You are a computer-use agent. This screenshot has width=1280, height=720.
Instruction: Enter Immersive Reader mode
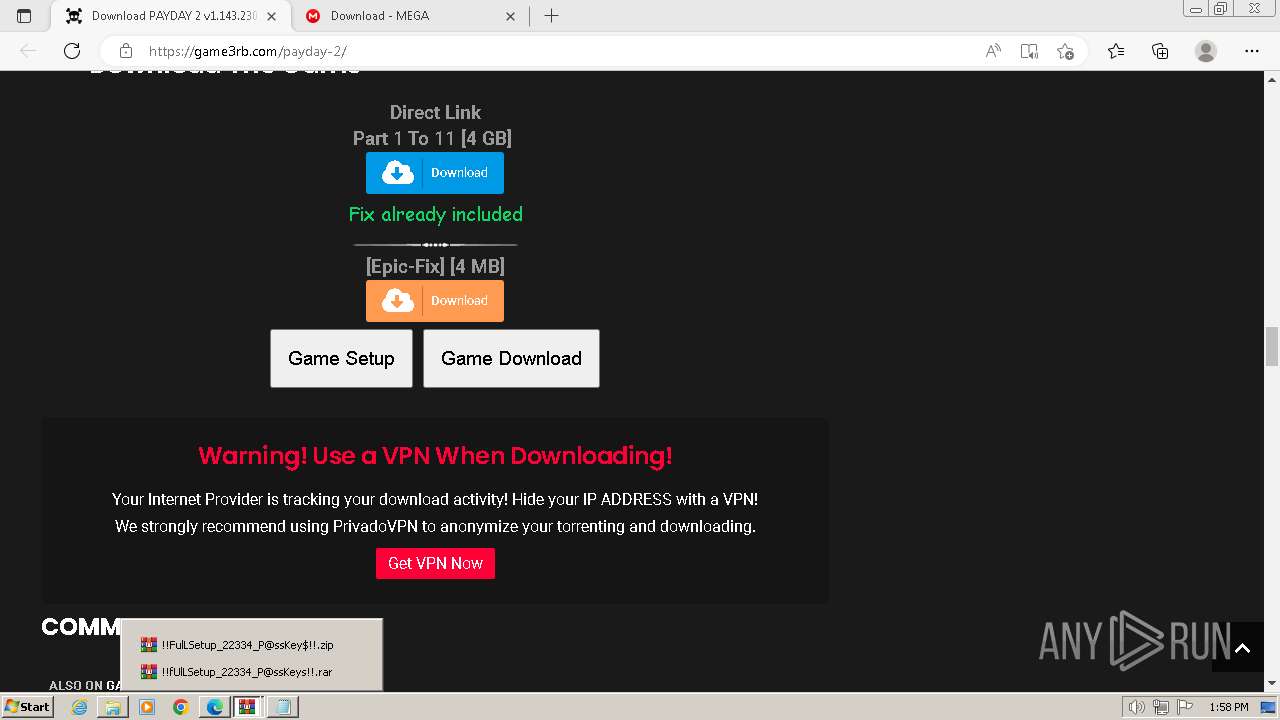click(x=1029, y=51)
